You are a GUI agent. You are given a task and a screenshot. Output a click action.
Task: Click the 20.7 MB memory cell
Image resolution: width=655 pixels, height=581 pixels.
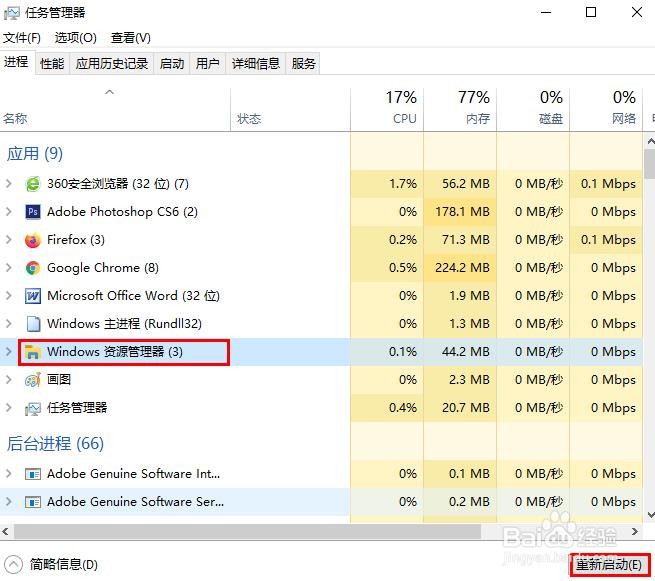pyautogui.click(x=460, y=408)
